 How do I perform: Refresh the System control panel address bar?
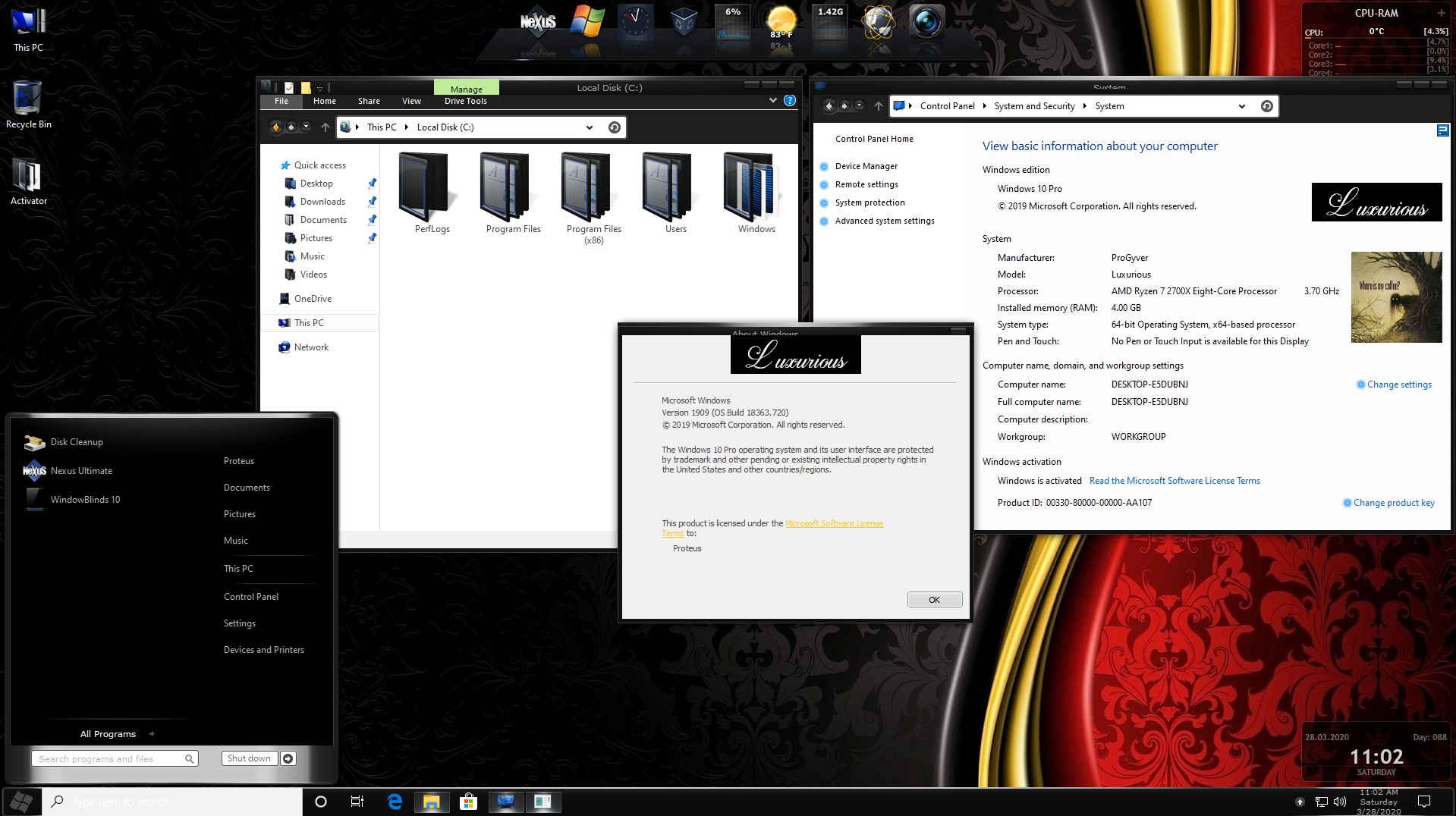tap(1266, 106)
